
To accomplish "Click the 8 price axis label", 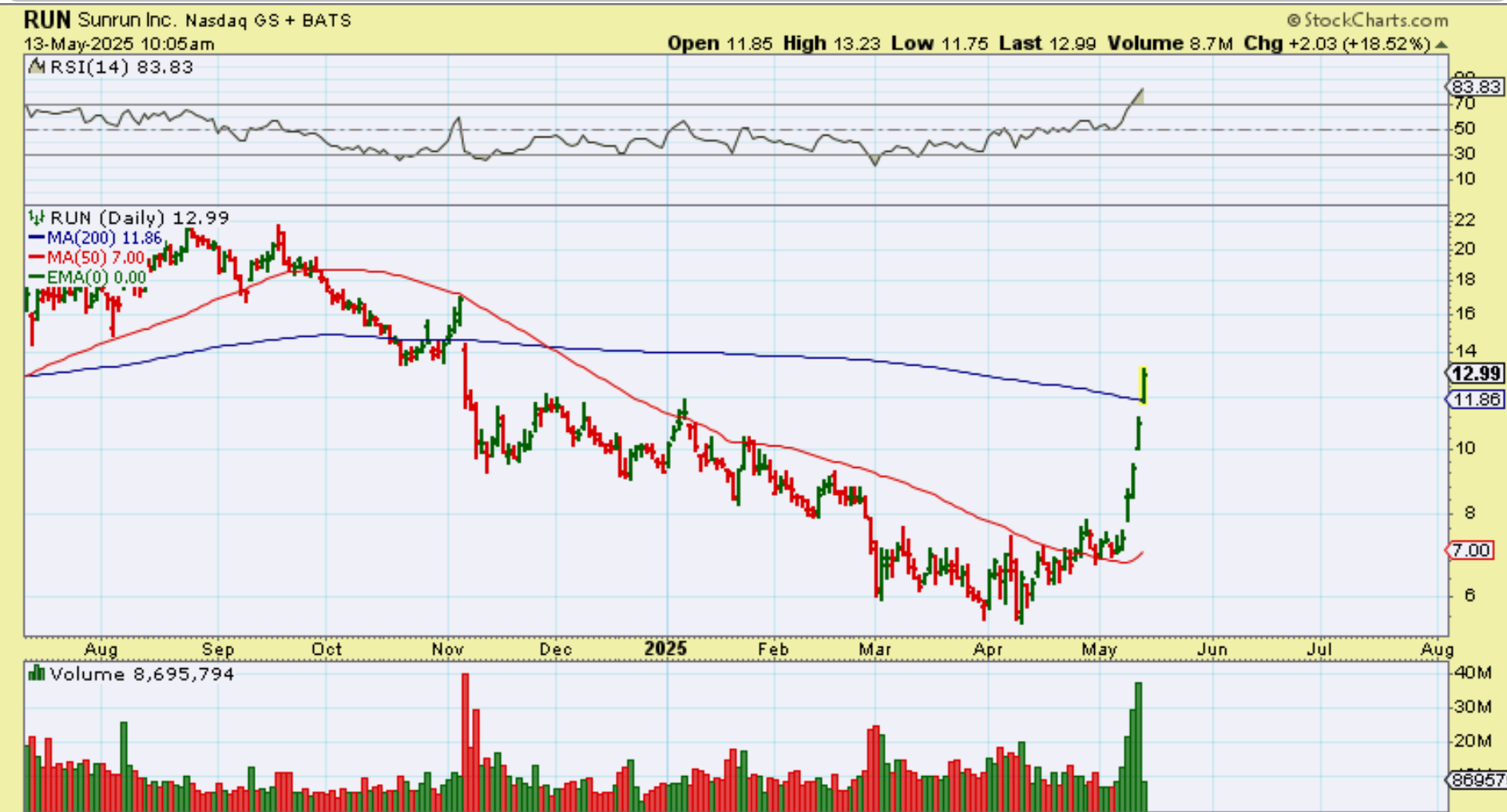I will [1469, 513].
